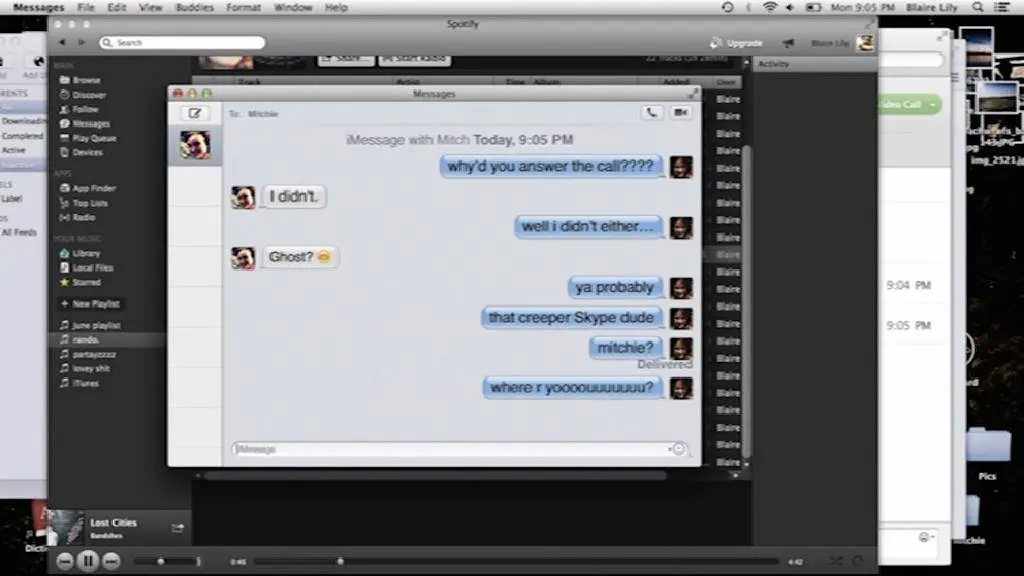The height and width of the screenshot is (576, 1024).
Task: Skip to next track in Spotify
Action: pos(112,561)
